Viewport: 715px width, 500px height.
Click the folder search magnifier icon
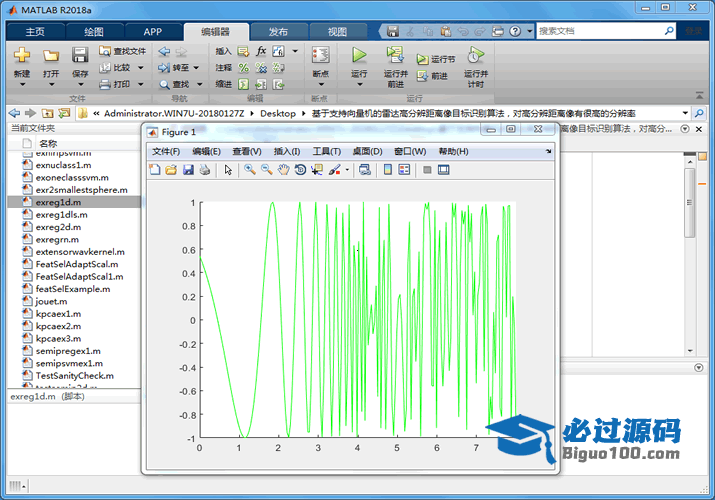699,113
